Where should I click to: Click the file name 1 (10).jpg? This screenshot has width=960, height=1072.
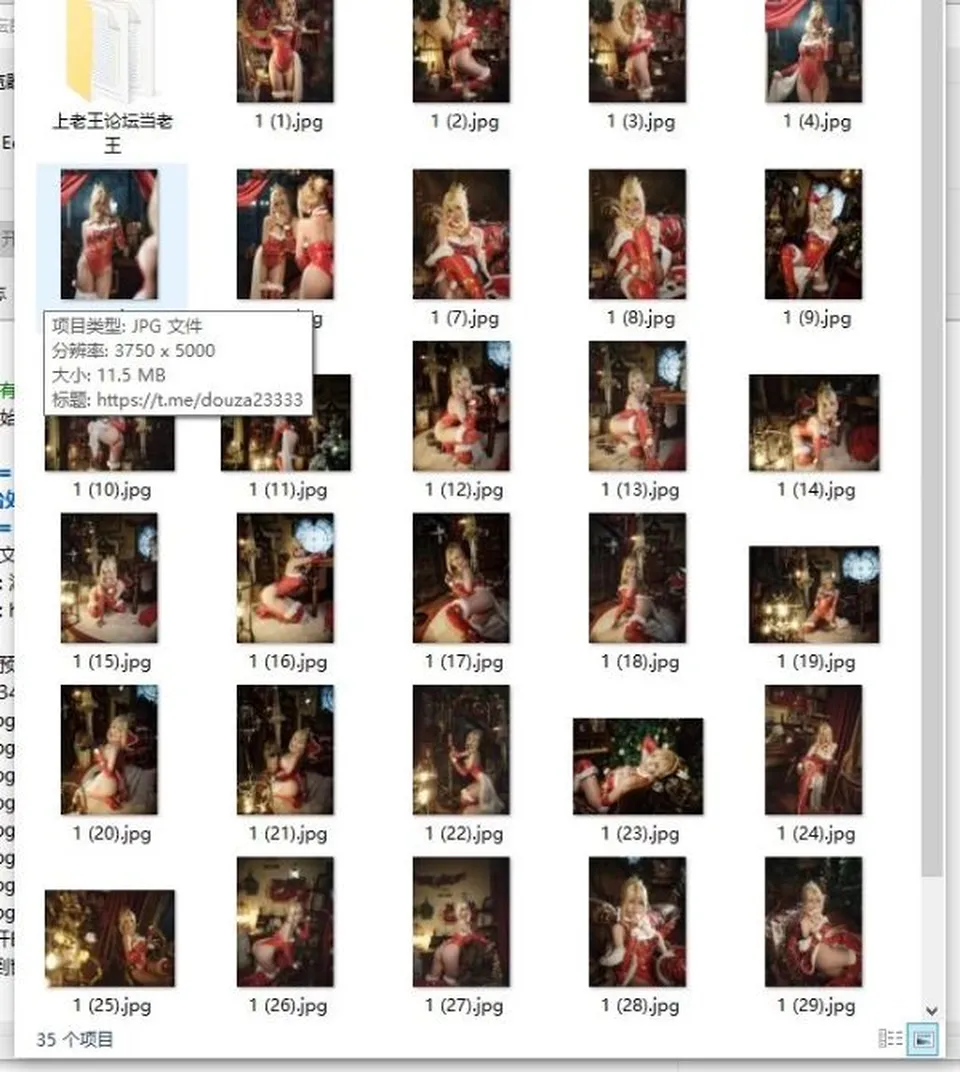coord(112,490)
